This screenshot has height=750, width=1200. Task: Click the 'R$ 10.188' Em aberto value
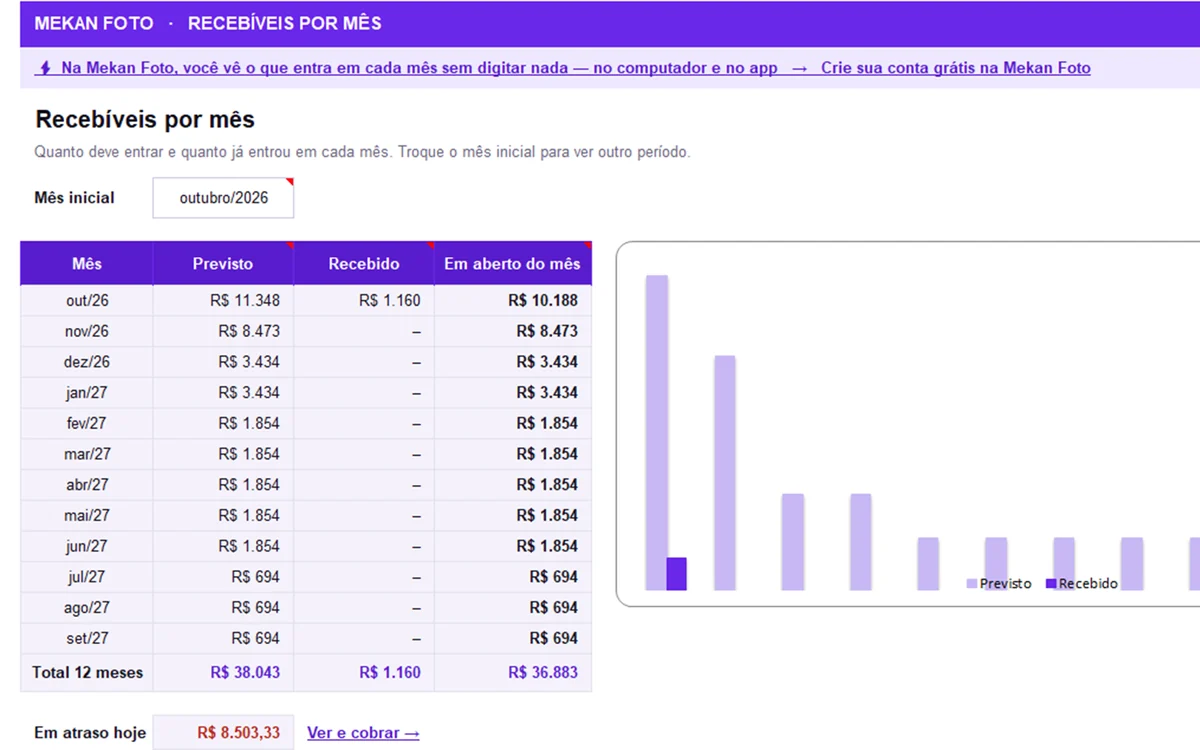pyautogui.click(x=543, y=301)
